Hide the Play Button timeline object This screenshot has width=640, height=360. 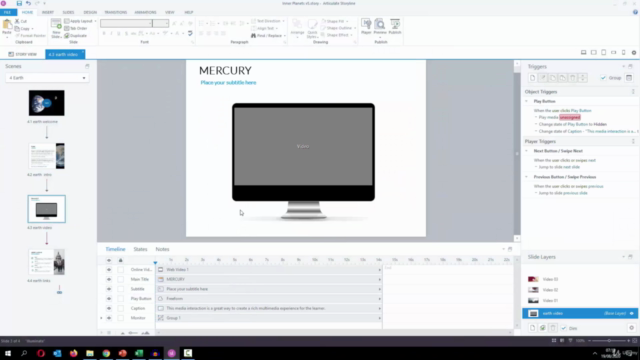[109, 298]
